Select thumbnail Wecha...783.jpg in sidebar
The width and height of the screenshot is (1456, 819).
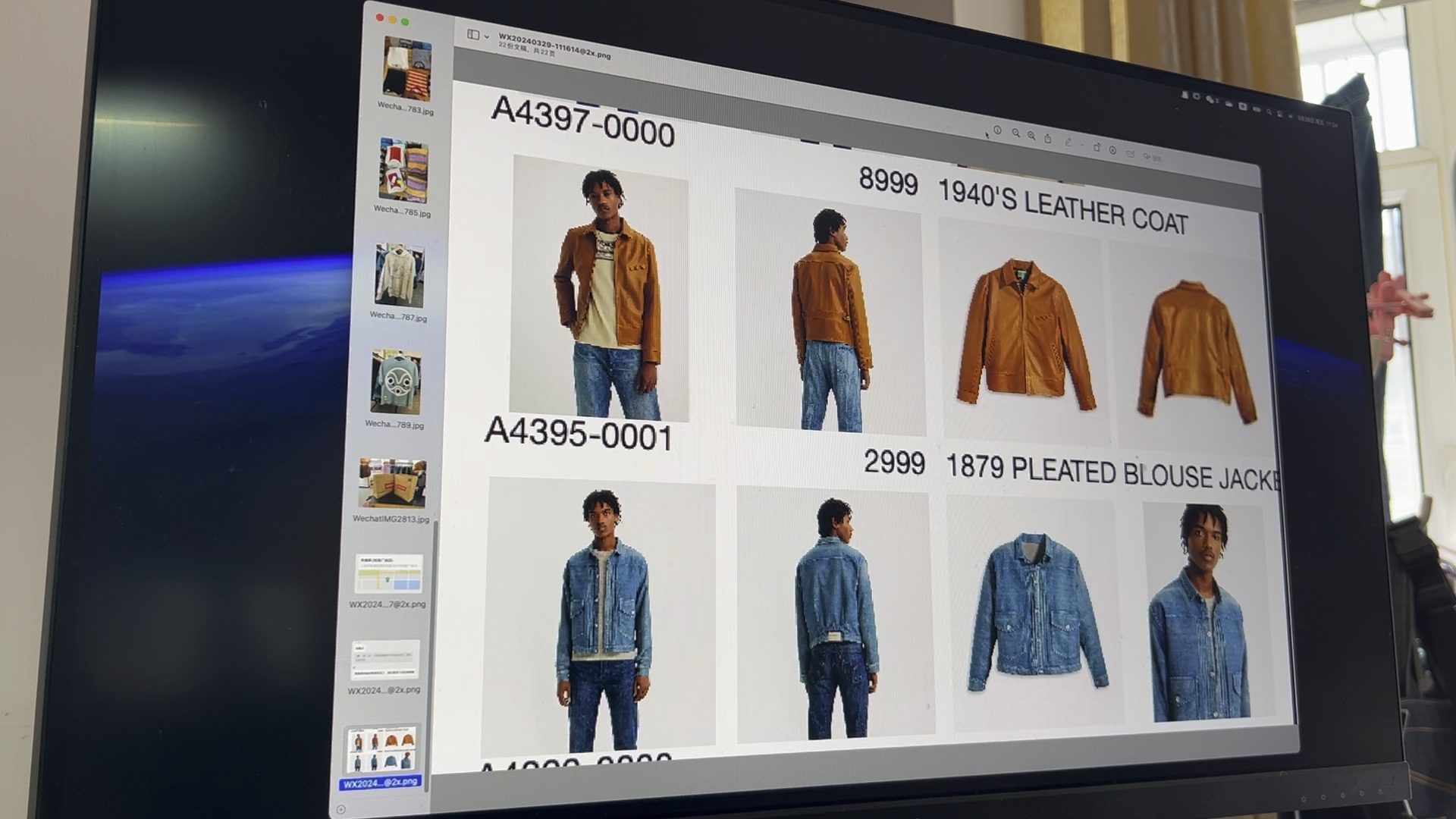pos(407,69)
